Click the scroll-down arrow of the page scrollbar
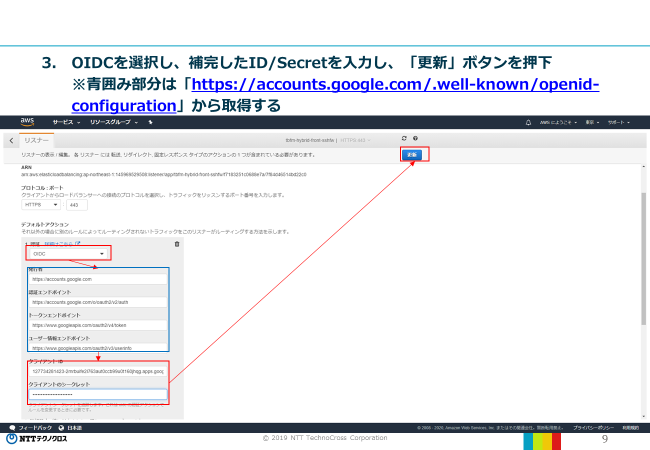 643,416
